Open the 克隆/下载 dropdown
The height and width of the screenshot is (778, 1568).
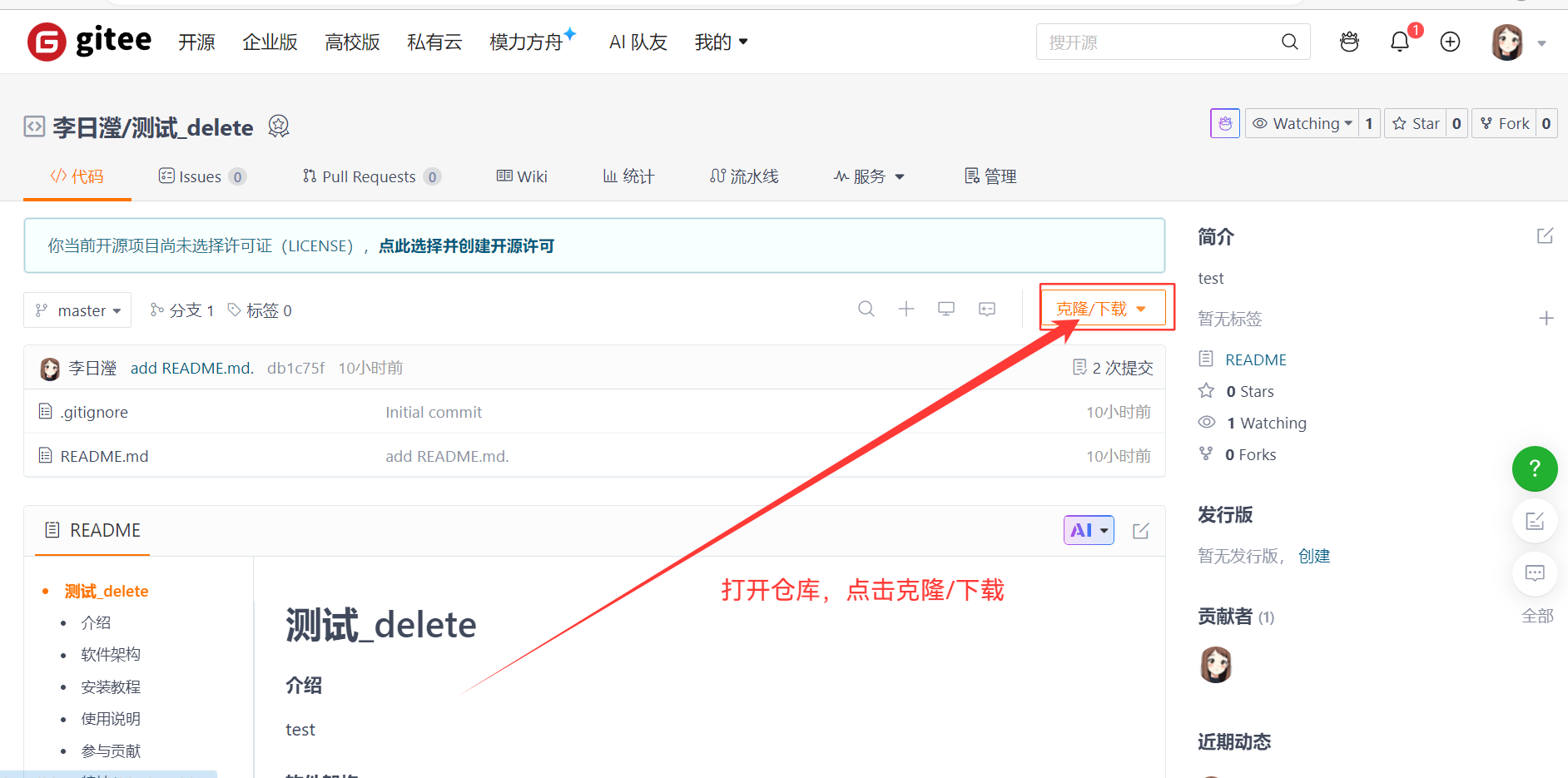tap(1102, 309)
